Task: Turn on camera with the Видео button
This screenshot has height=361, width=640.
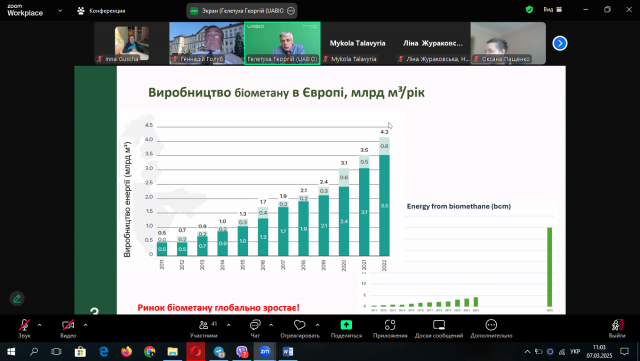Action: pyautogui.click(x=68, y=328)
